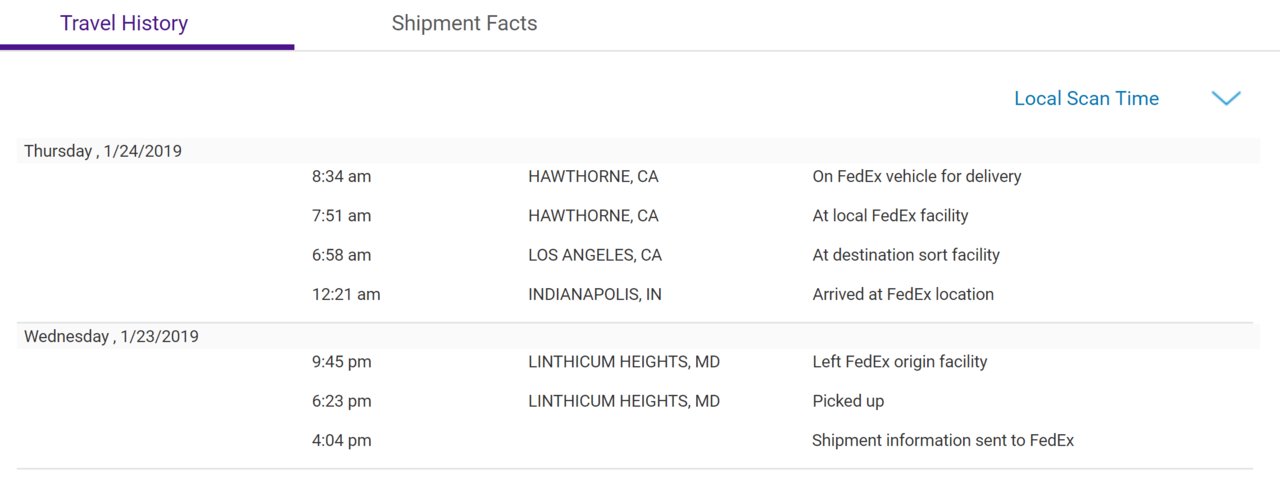Select the 4:04 pm scan time

point(341,440)
